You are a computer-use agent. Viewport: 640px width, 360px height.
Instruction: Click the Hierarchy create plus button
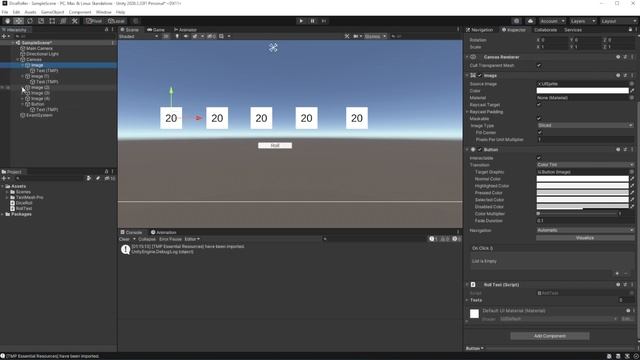coord(5,36)
